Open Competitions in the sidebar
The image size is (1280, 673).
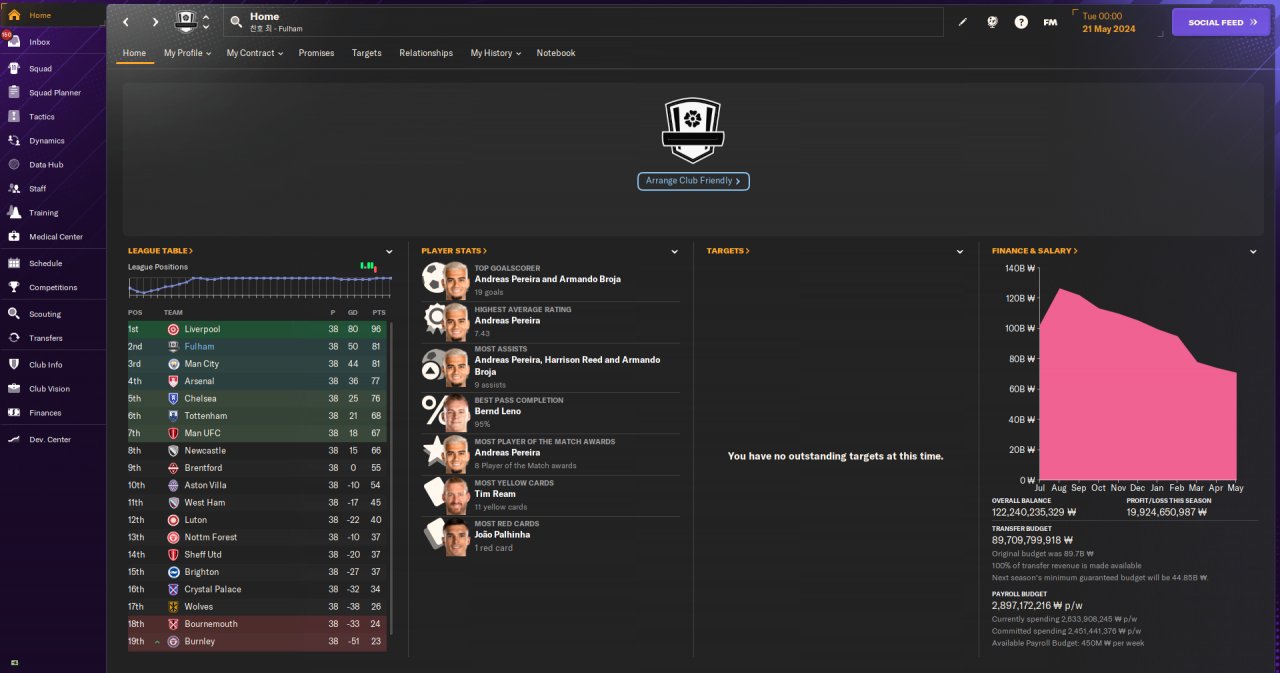point(53,288)
